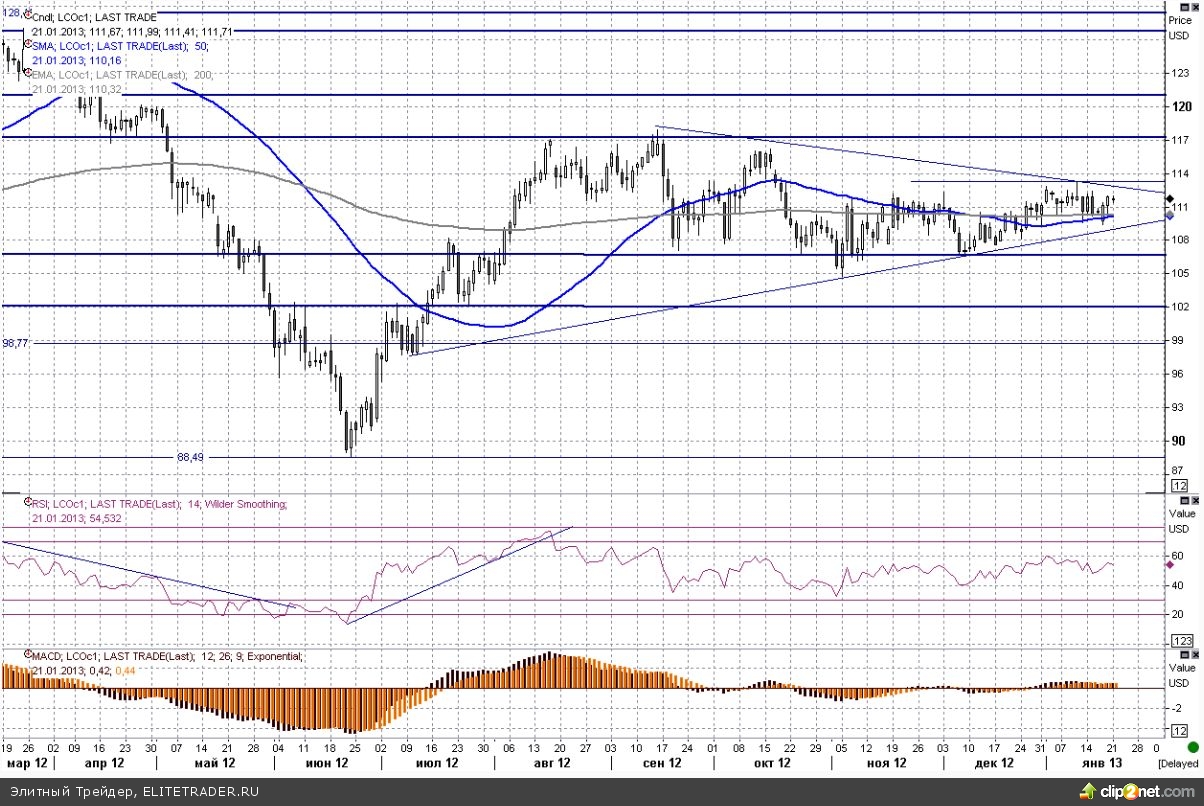Click the SMA 50 legend icon
The image size is (1204, 806).
[x=26, y=45]
